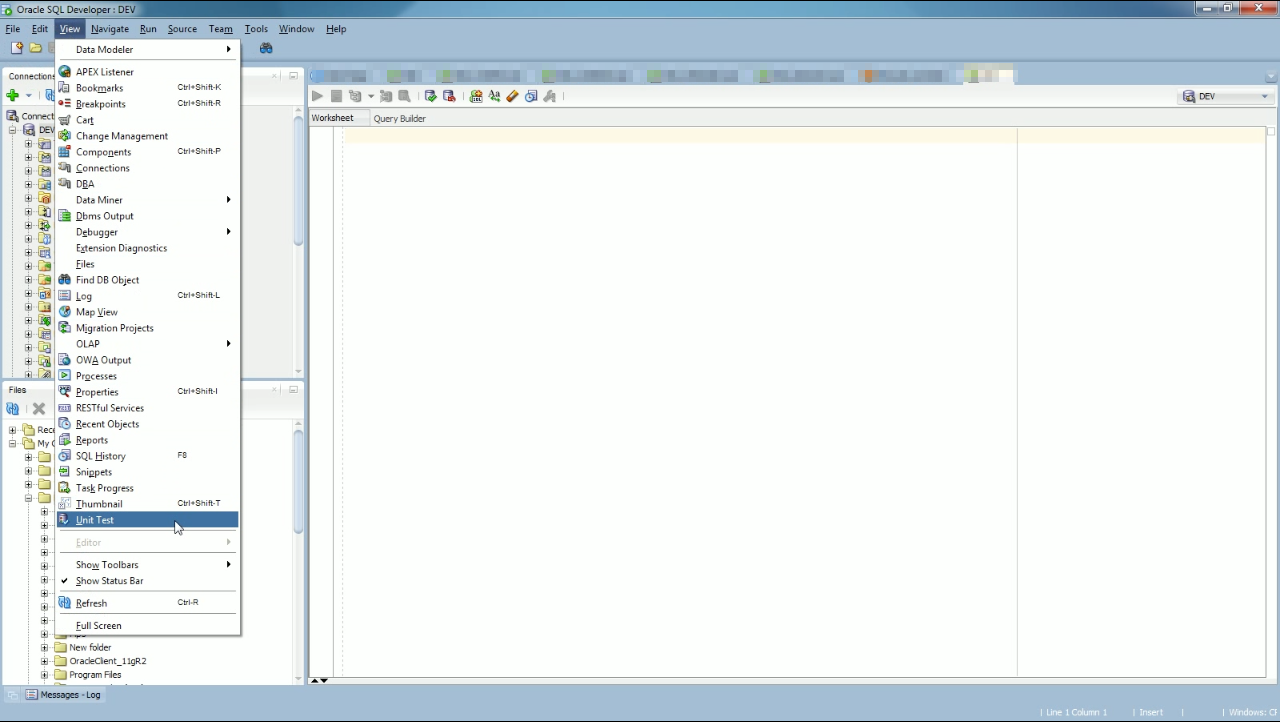Switch to the Query Builder tab
The height and width of the screenshot is (722, 1280).
point(399,118)
